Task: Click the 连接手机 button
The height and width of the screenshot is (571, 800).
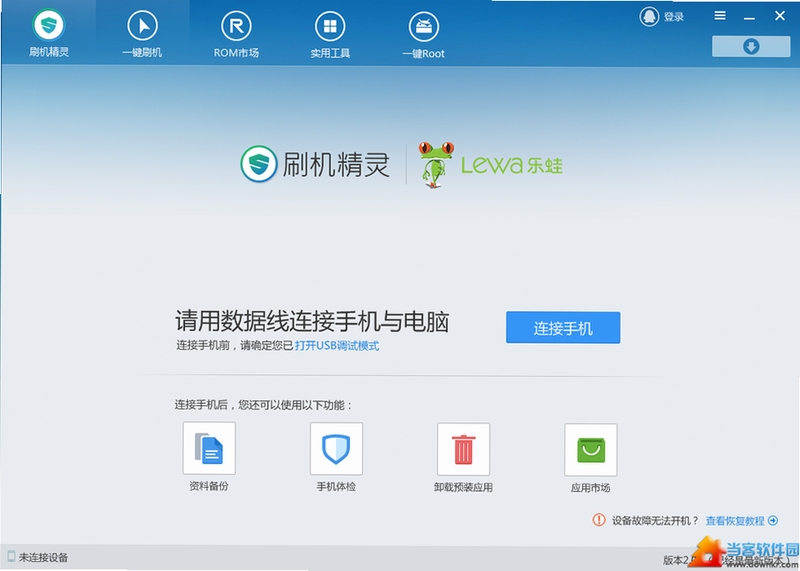Action: 563,328
